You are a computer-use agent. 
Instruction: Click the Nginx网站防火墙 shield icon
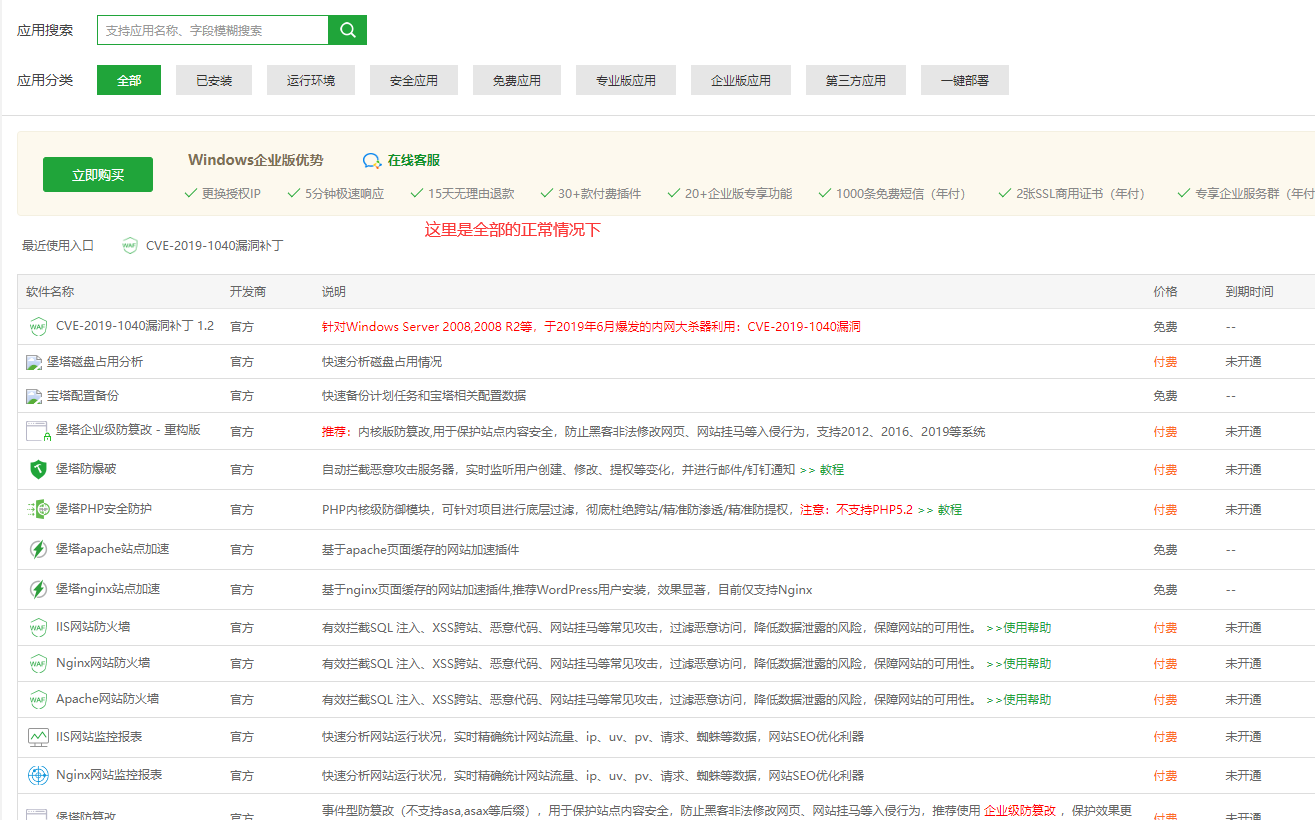click(38, 663)
